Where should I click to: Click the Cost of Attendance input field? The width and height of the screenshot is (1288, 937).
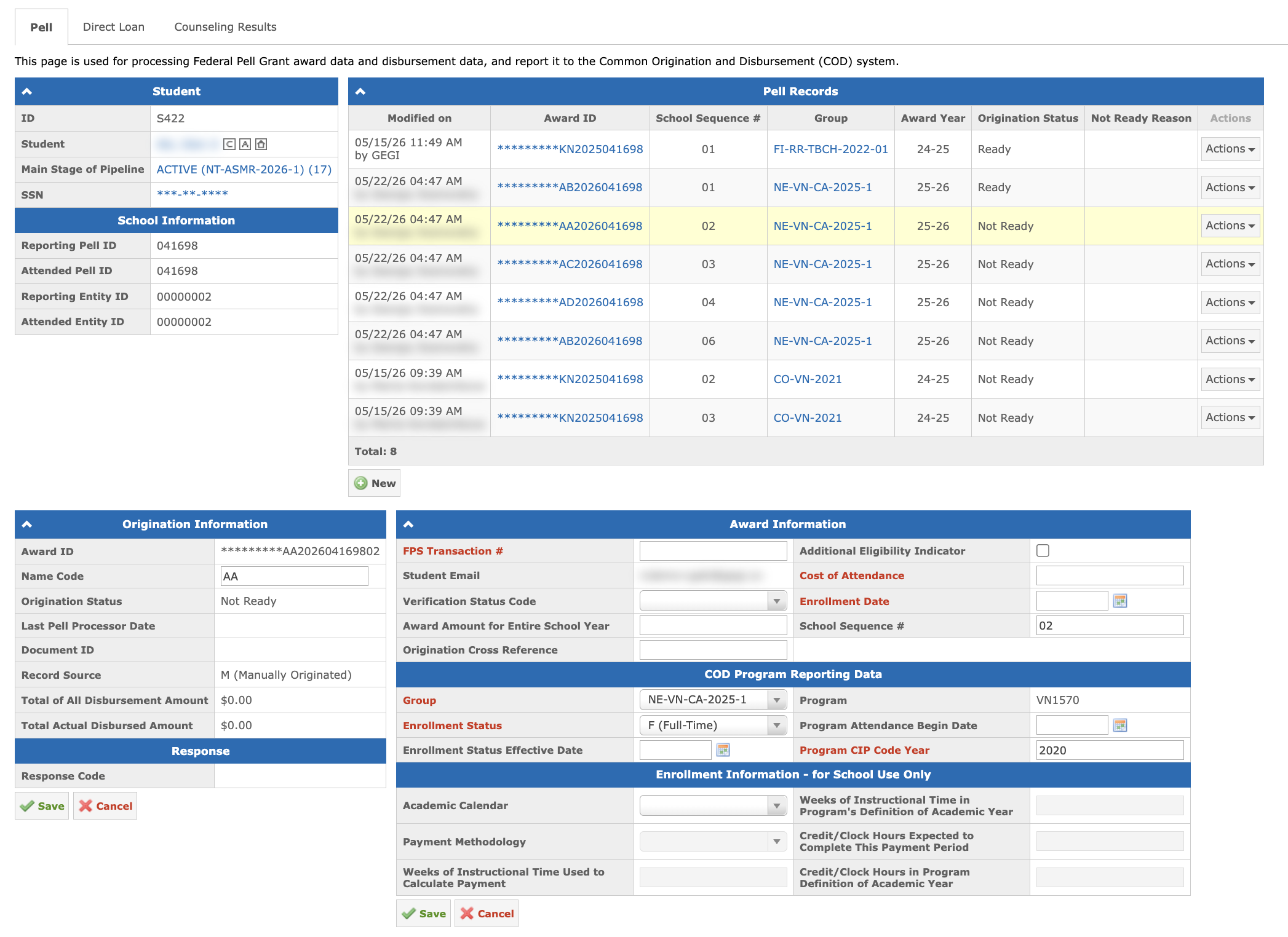1110,576
